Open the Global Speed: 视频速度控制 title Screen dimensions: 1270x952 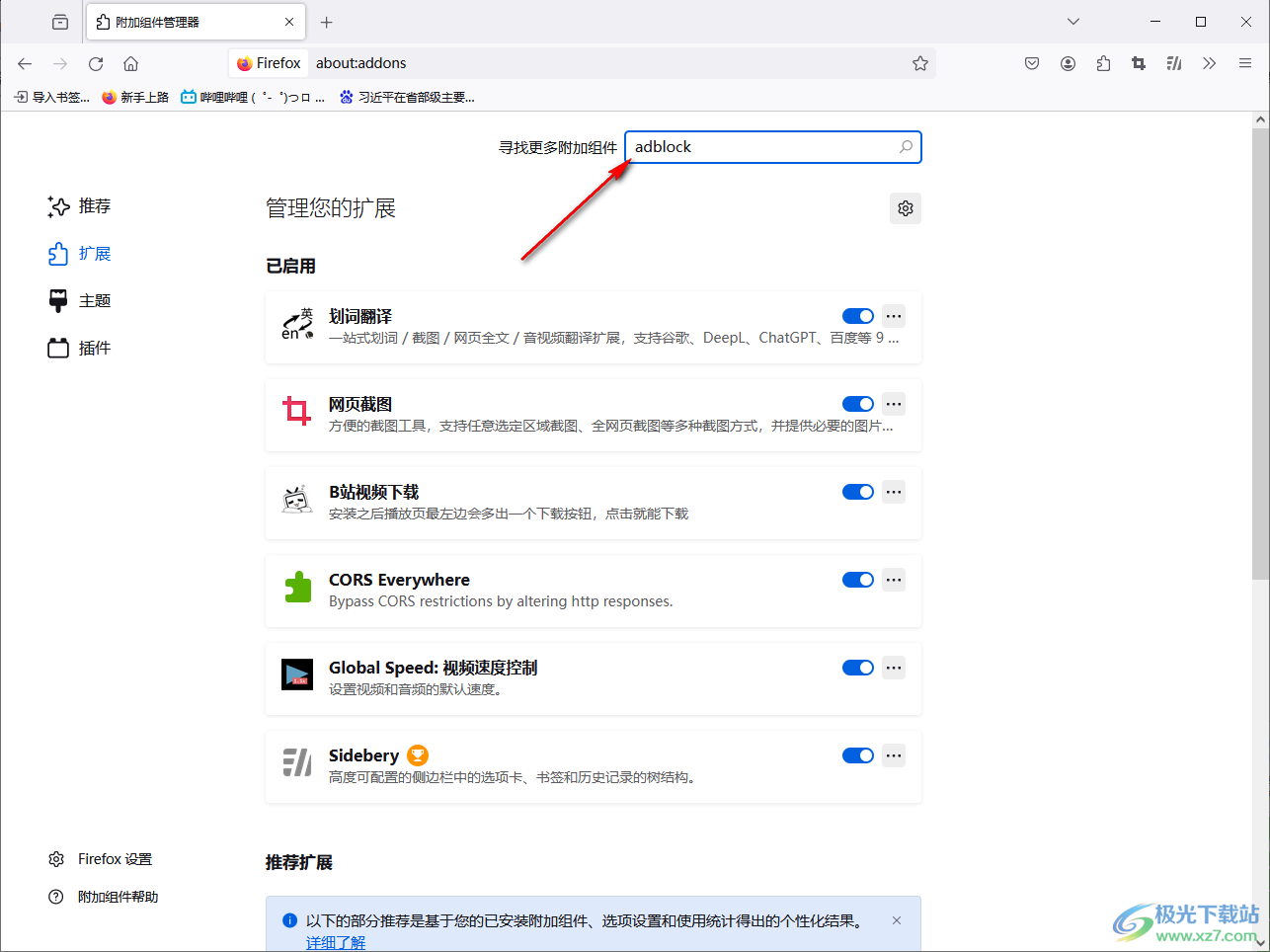click(x=434, y=668)
